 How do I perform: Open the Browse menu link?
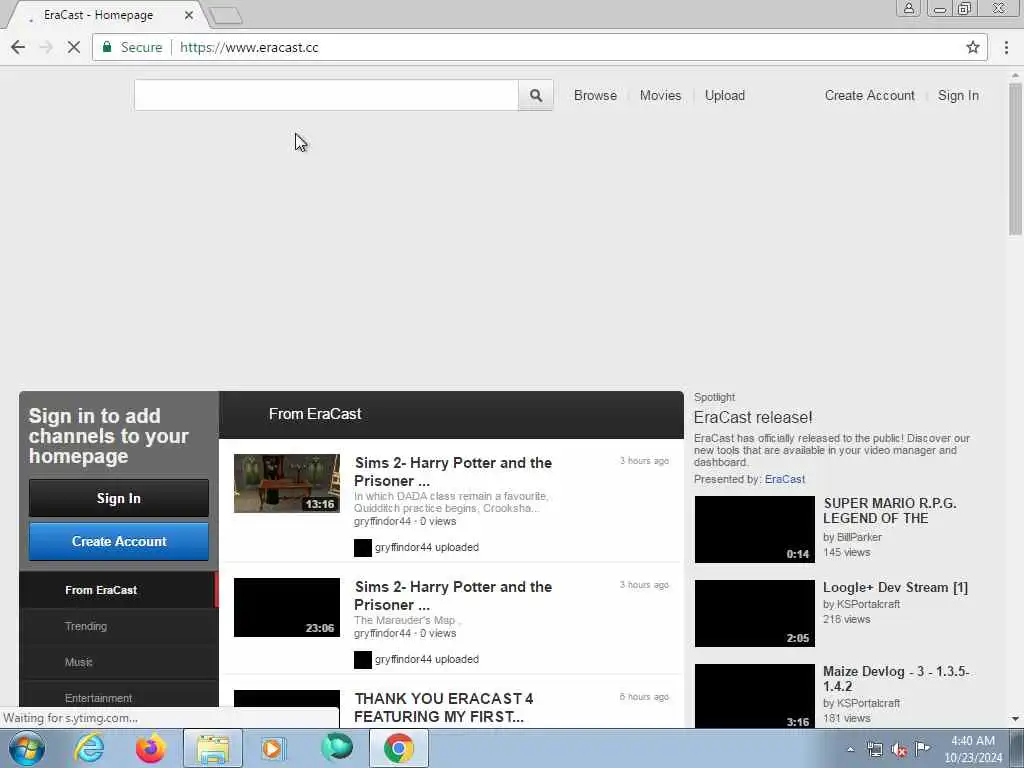point(595,95)
